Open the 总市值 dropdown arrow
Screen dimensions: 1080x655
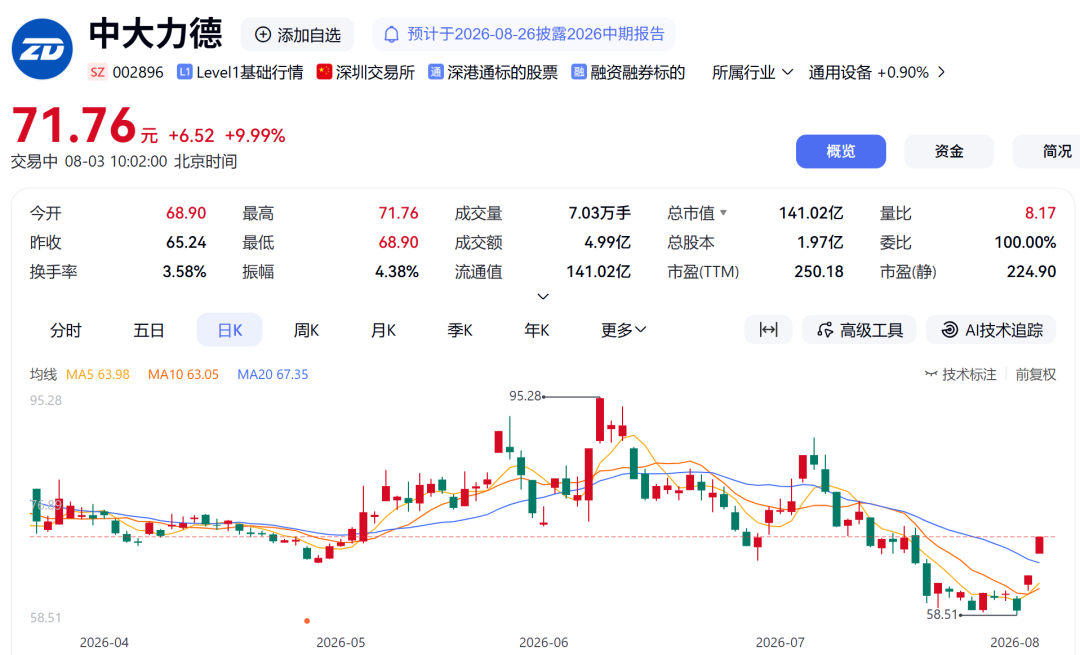[x=723, y=214]
